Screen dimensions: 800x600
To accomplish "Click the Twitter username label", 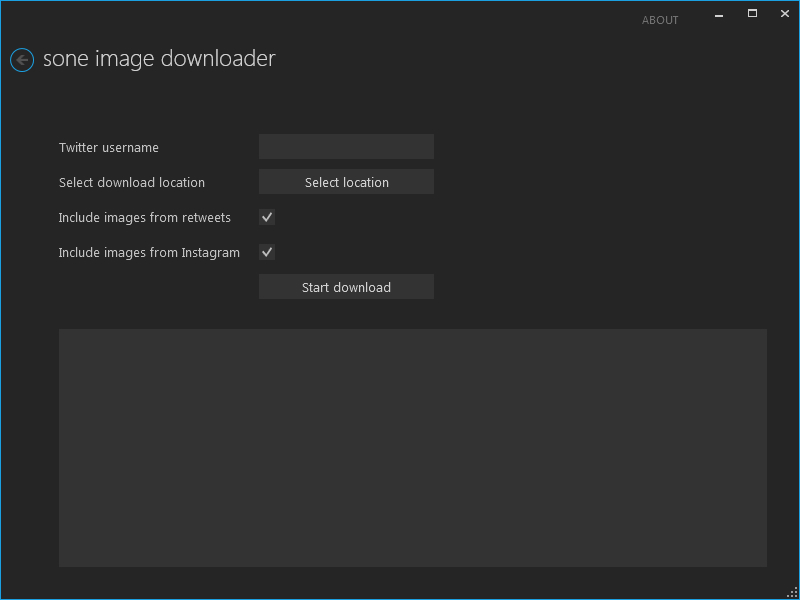I will pyautogui.click(x=108, y=147).
